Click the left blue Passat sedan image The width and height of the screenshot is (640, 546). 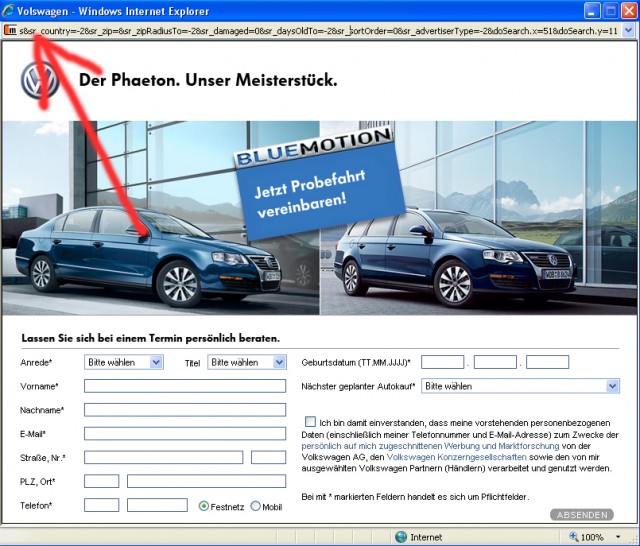[149, 257]
